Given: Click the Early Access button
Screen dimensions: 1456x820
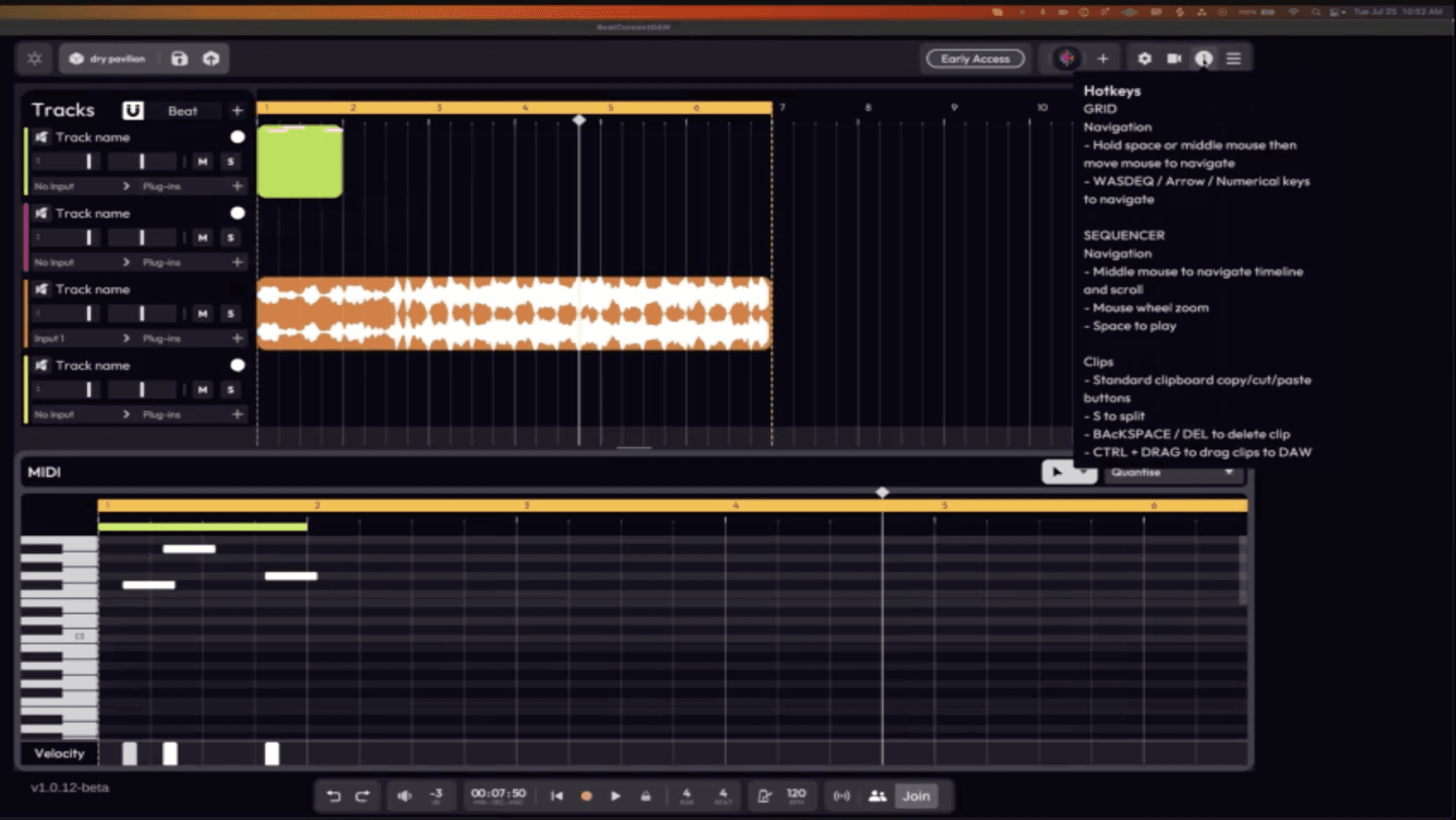Looking at the screenshot, I should (975, 59).
